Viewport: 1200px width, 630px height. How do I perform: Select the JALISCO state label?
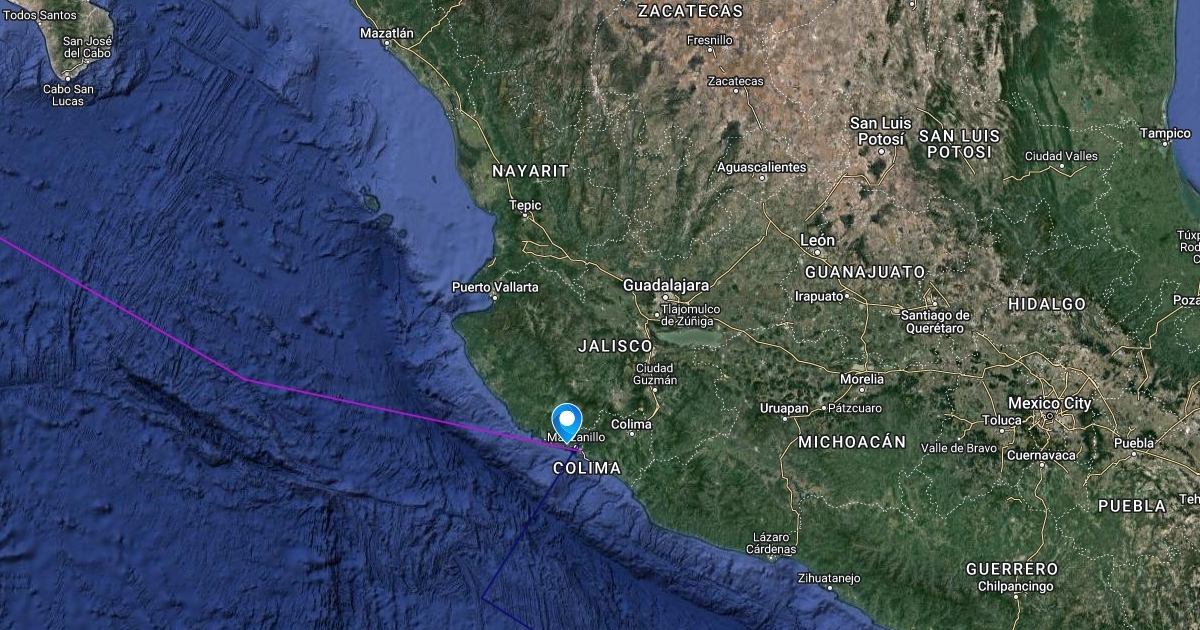coord(615,345)
